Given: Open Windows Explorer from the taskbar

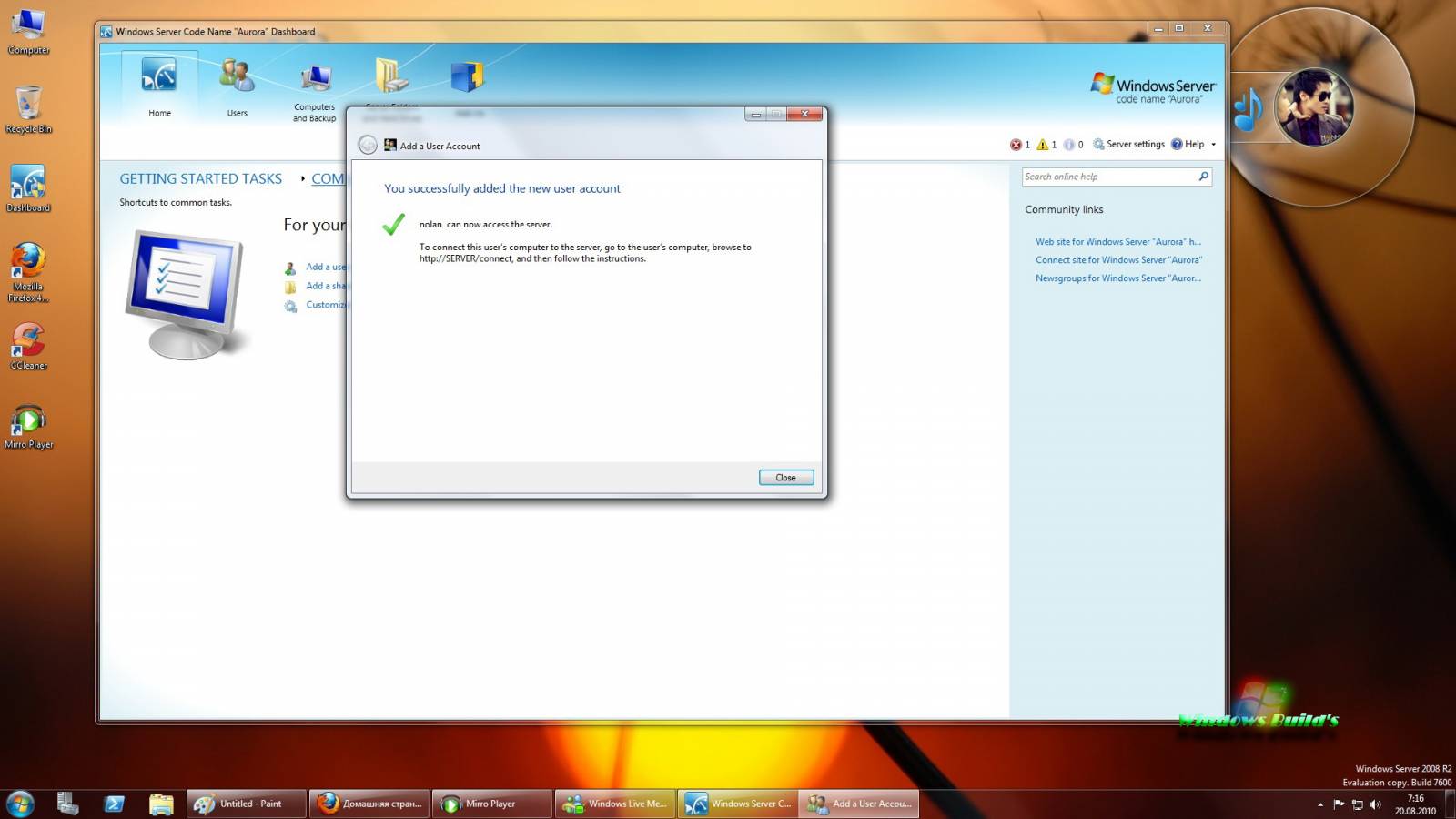Looking at the screenshot, I should [161, 804].
